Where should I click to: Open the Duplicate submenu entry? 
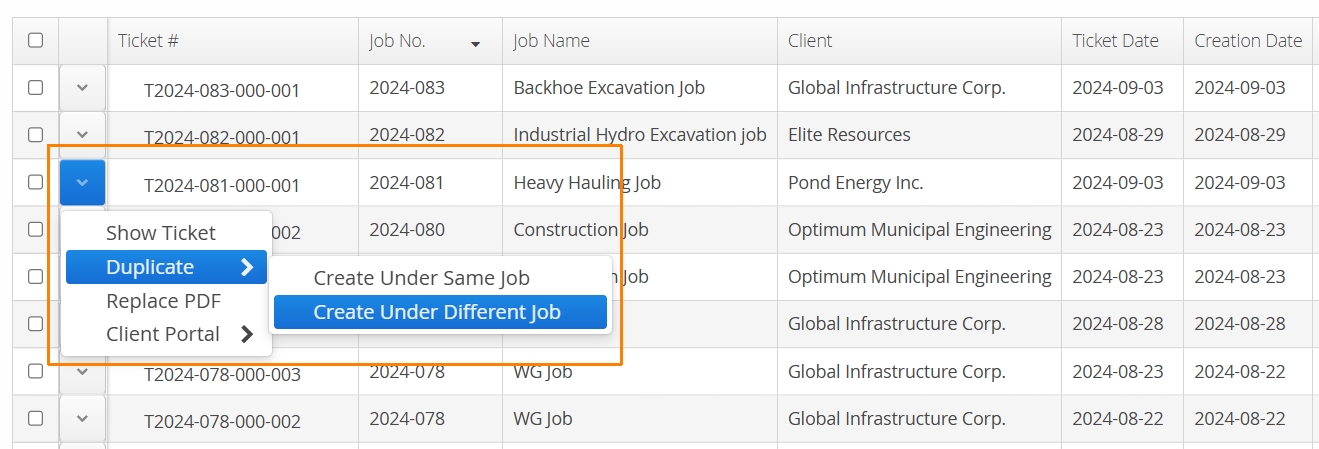click(x=166, y=267)
